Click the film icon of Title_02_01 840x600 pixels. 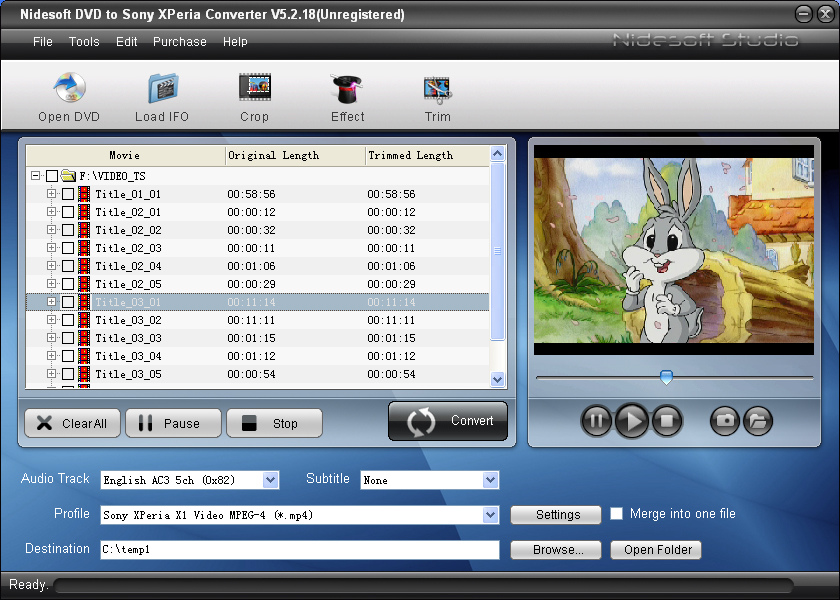pyautogui.click(x=84, y=212)
